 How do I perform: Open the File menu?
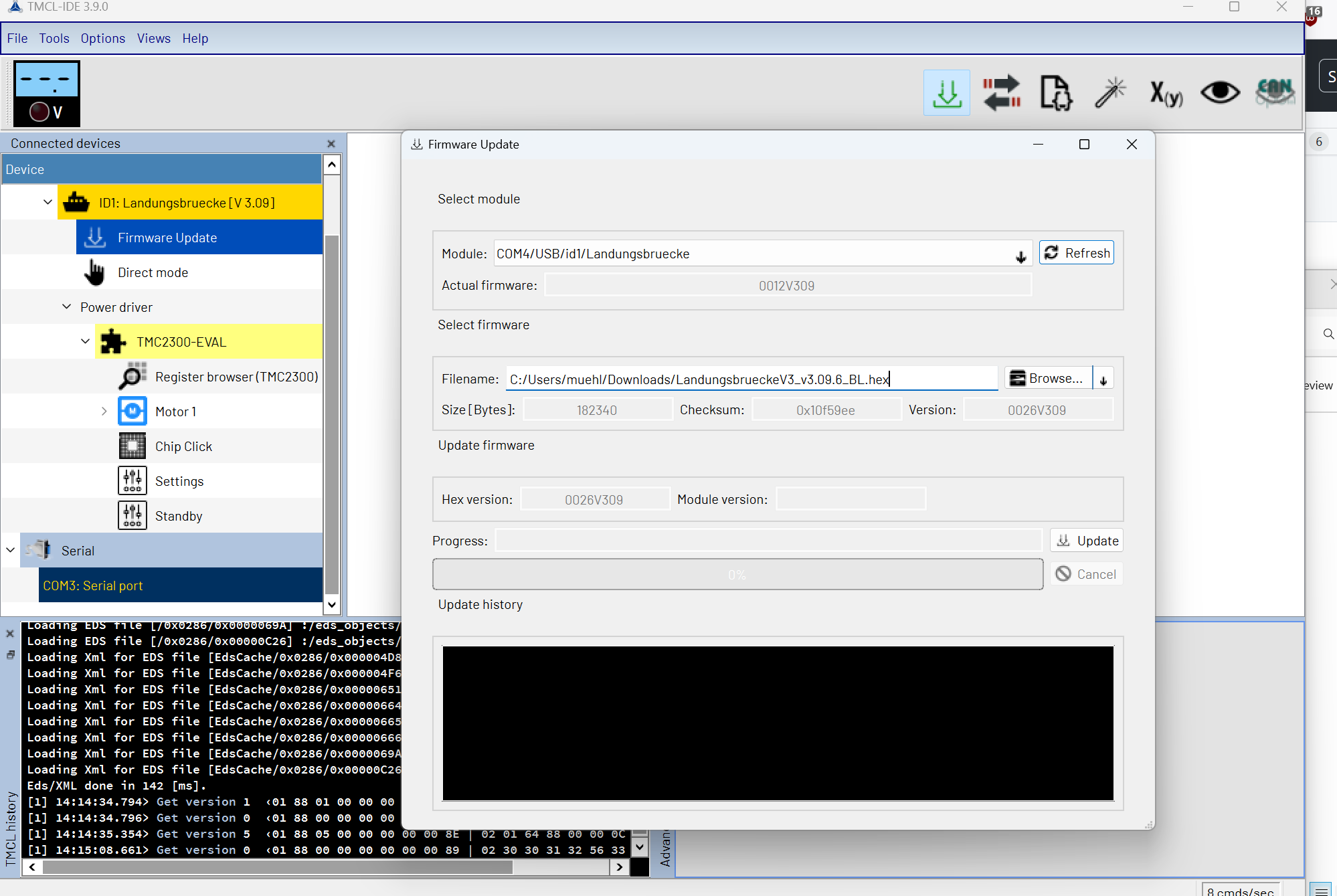[x=17, y=38]
